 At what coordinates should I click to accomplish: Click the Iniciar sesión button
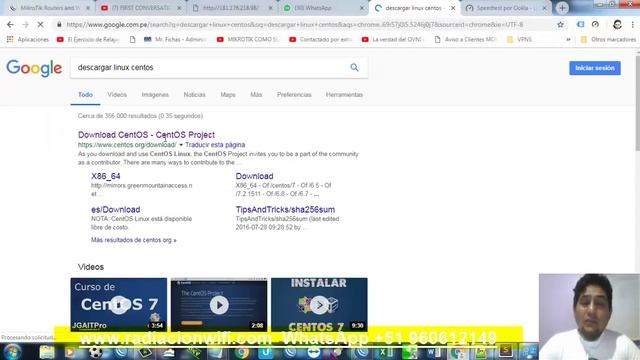click(x=595, y=68)
